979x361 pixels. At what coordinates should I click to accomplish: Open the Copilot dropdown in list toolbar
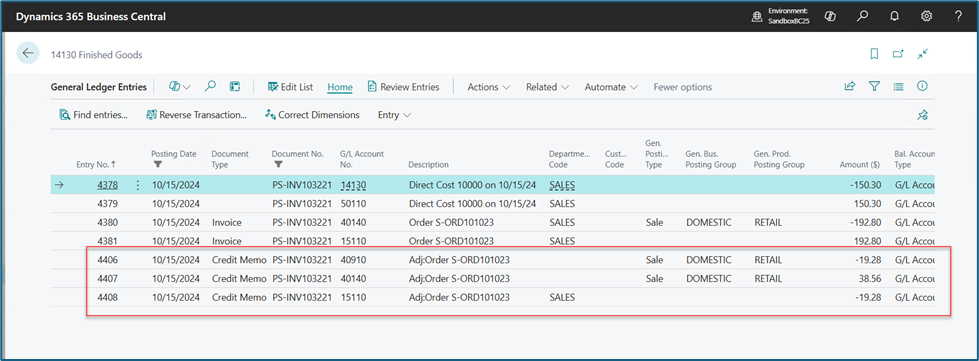click(x=179, y=87)
